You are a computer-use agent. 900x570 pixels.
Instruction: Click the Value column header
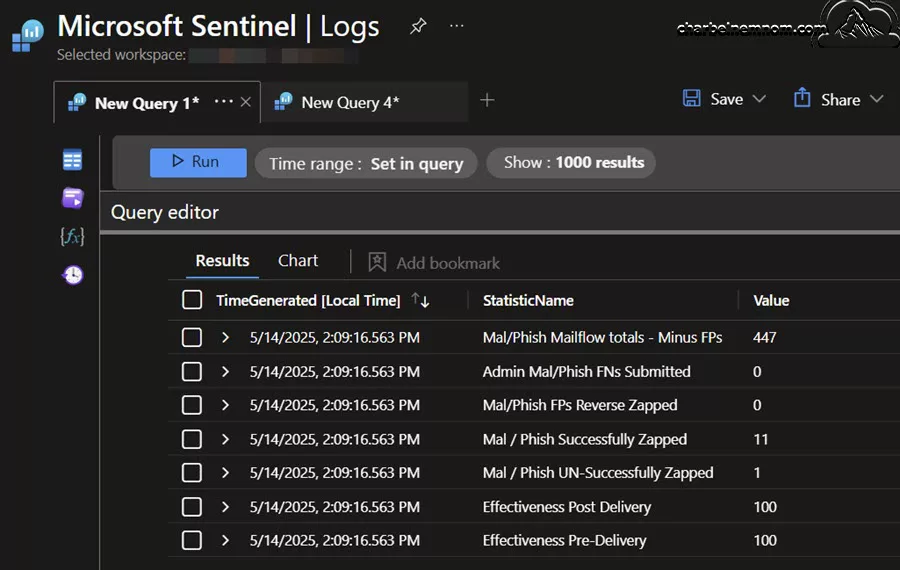pyautogui.click(x=771, y=300)
